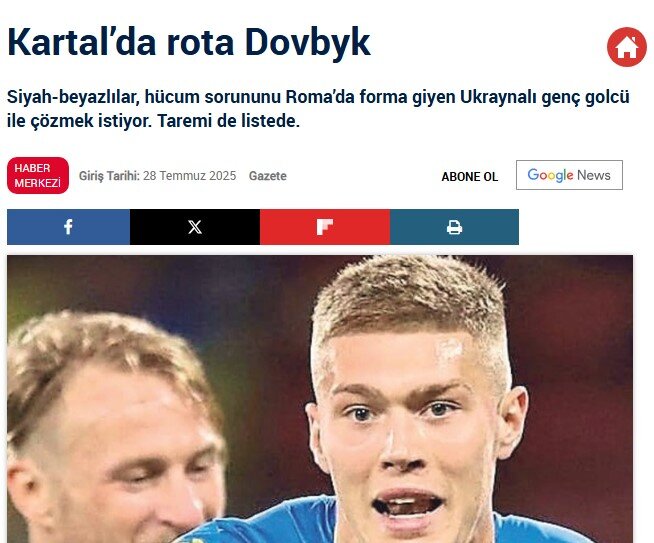This screenshot has width=654, height=543.
Task: Click the 28 Temmuz 2025 date
Action: [189, 176]
